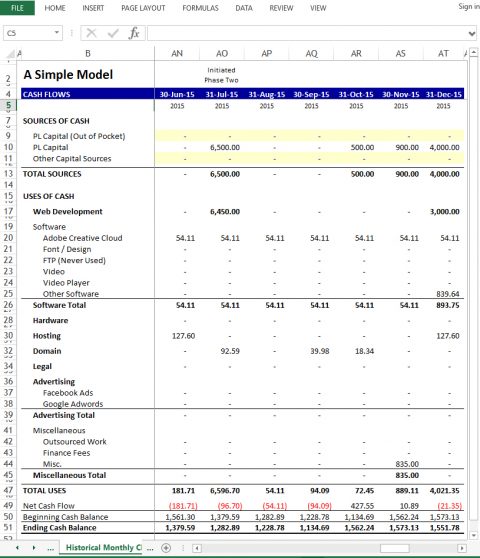This screenshot has width=480, height=558.
Task: Expand the formula bar chevron
Action: [472, 34]
